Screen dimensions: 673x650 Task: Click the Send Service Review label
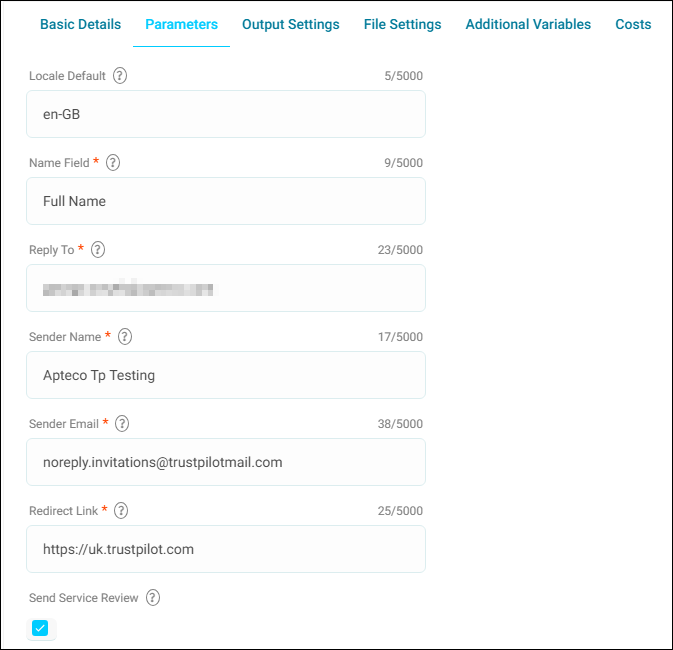83,598
